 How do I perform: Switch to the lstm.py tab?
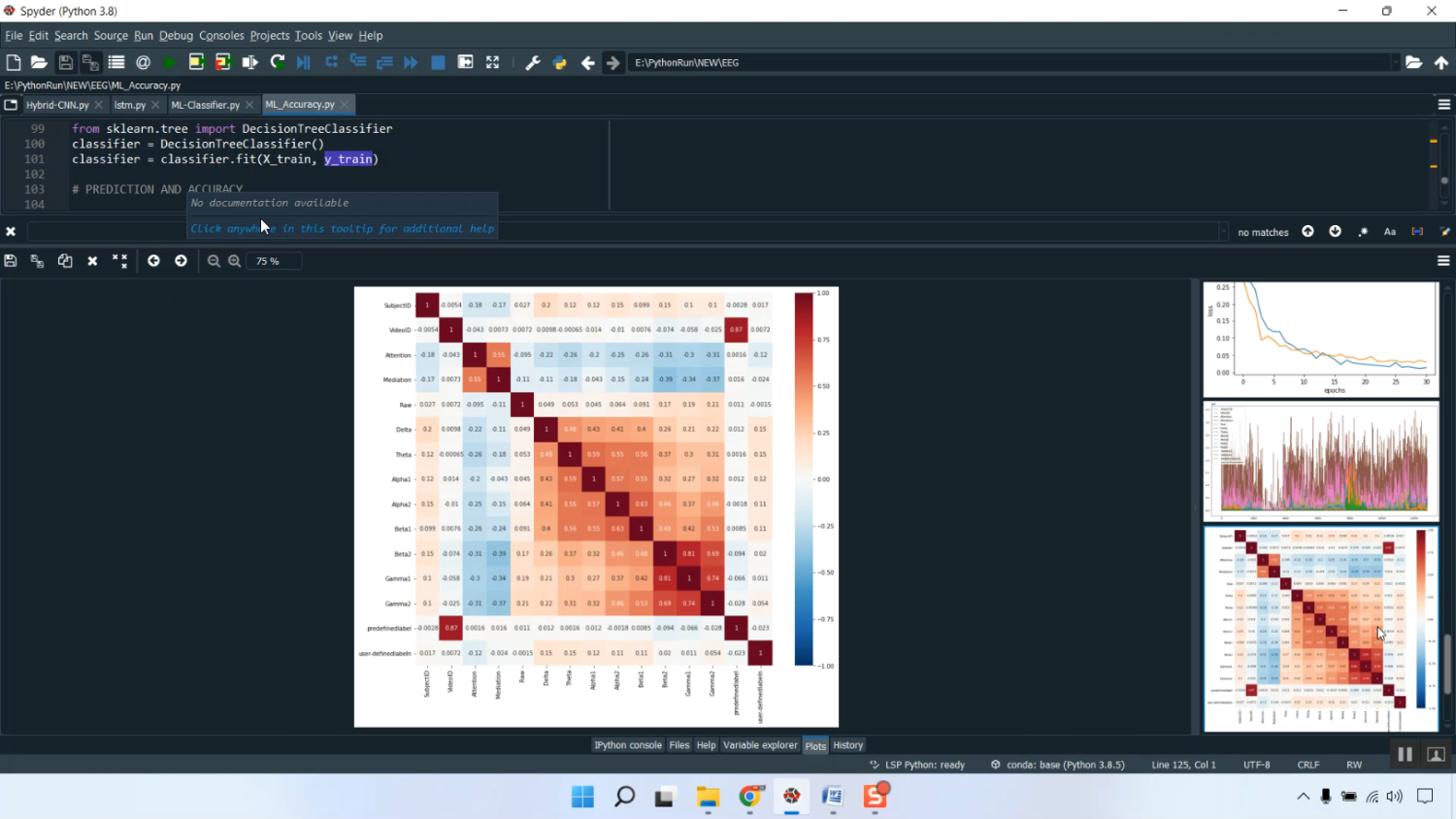point(131,104)
